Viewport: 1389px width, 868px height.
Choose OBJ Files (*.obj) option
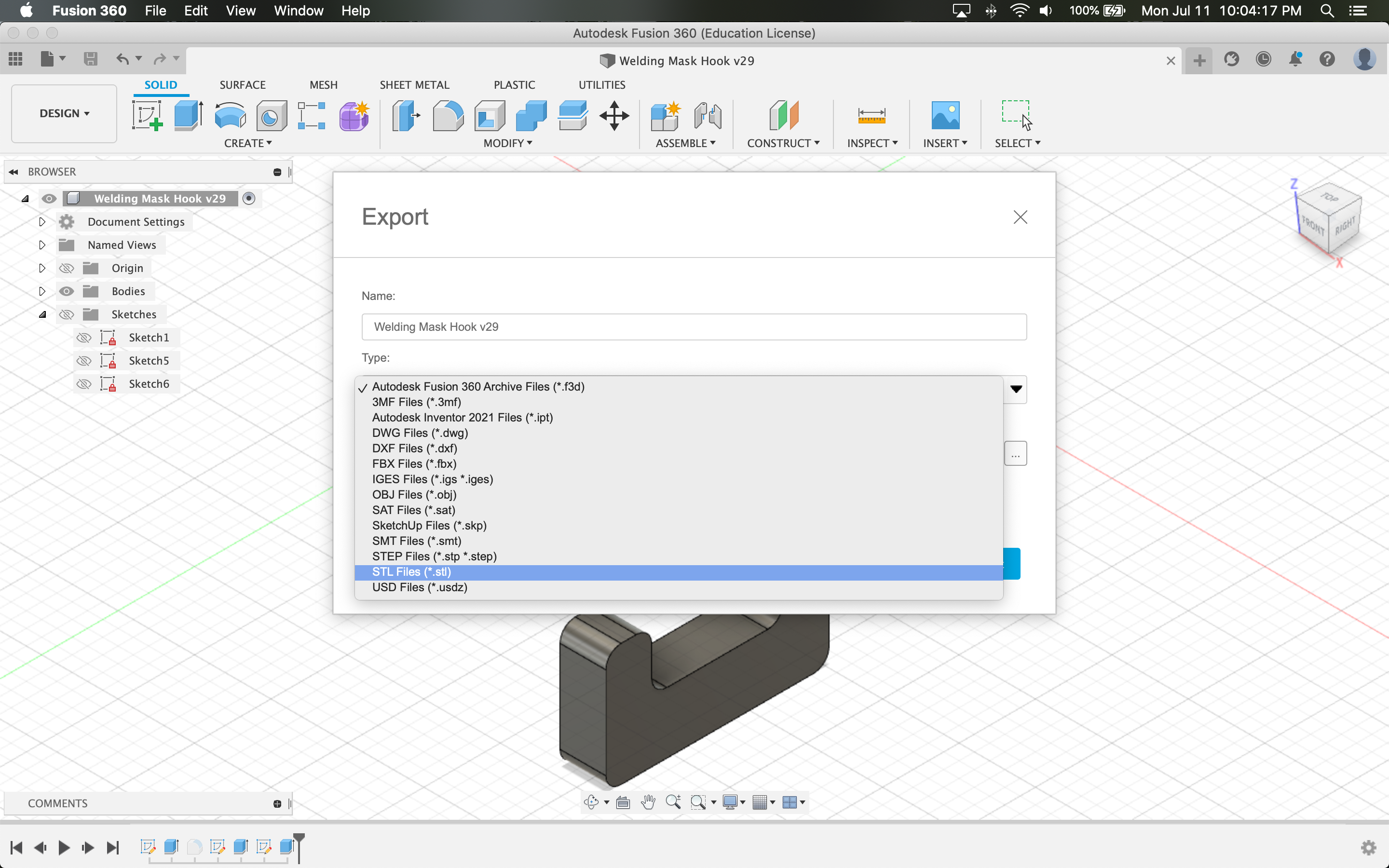[x=679, y=495]
